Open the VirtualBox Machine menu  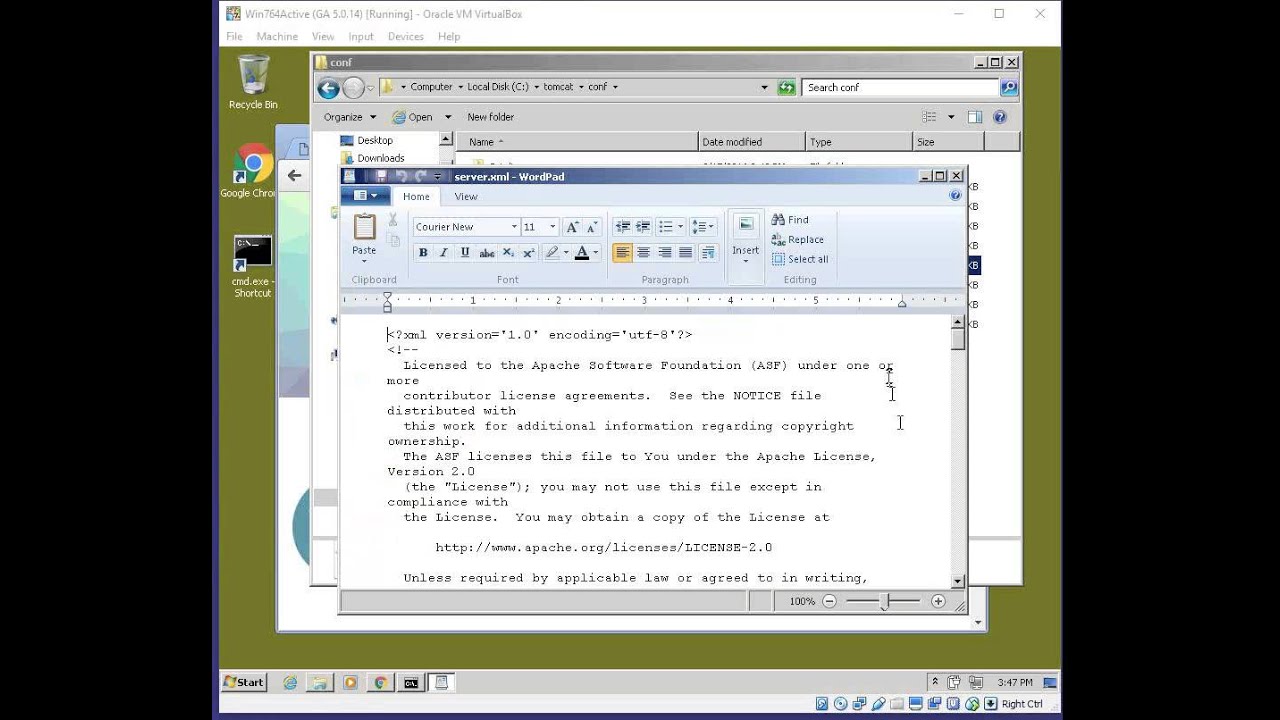click(277, 37)
